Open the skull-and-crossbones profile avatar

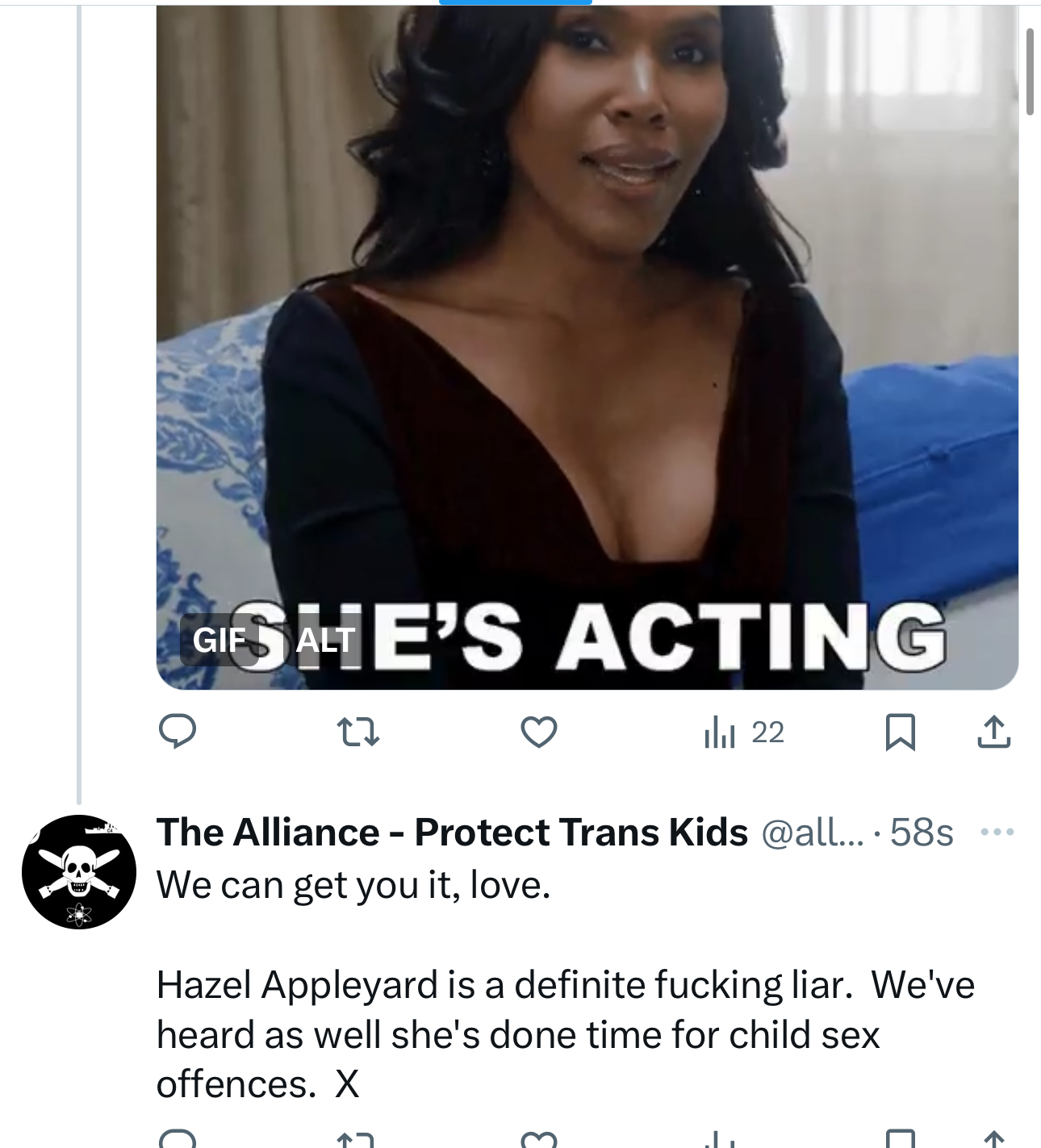coord(78,872)
